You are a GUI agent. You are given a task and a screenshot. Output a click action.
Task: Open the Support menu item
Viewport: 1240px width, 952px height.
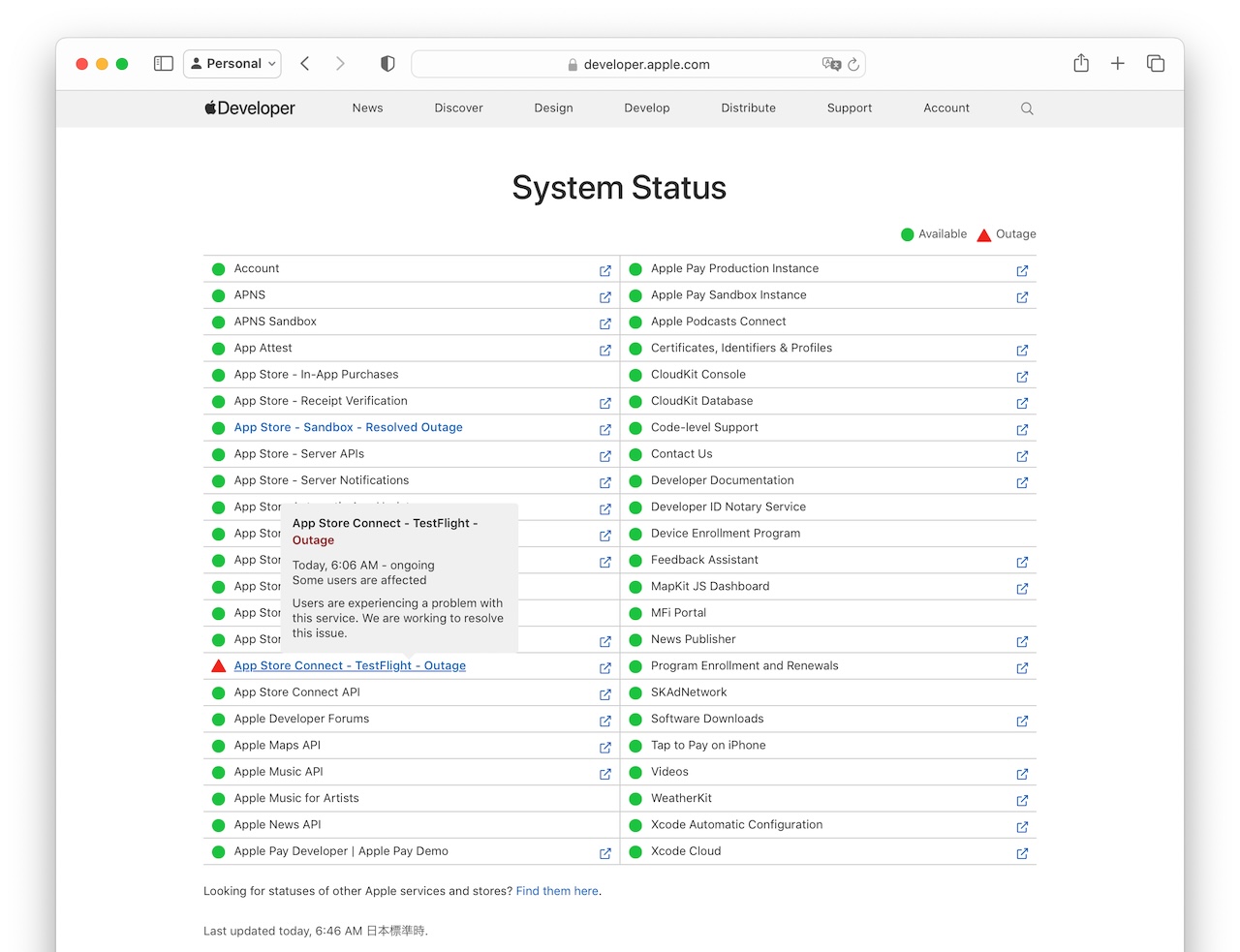pyautogui.click(x=850, y=108)
